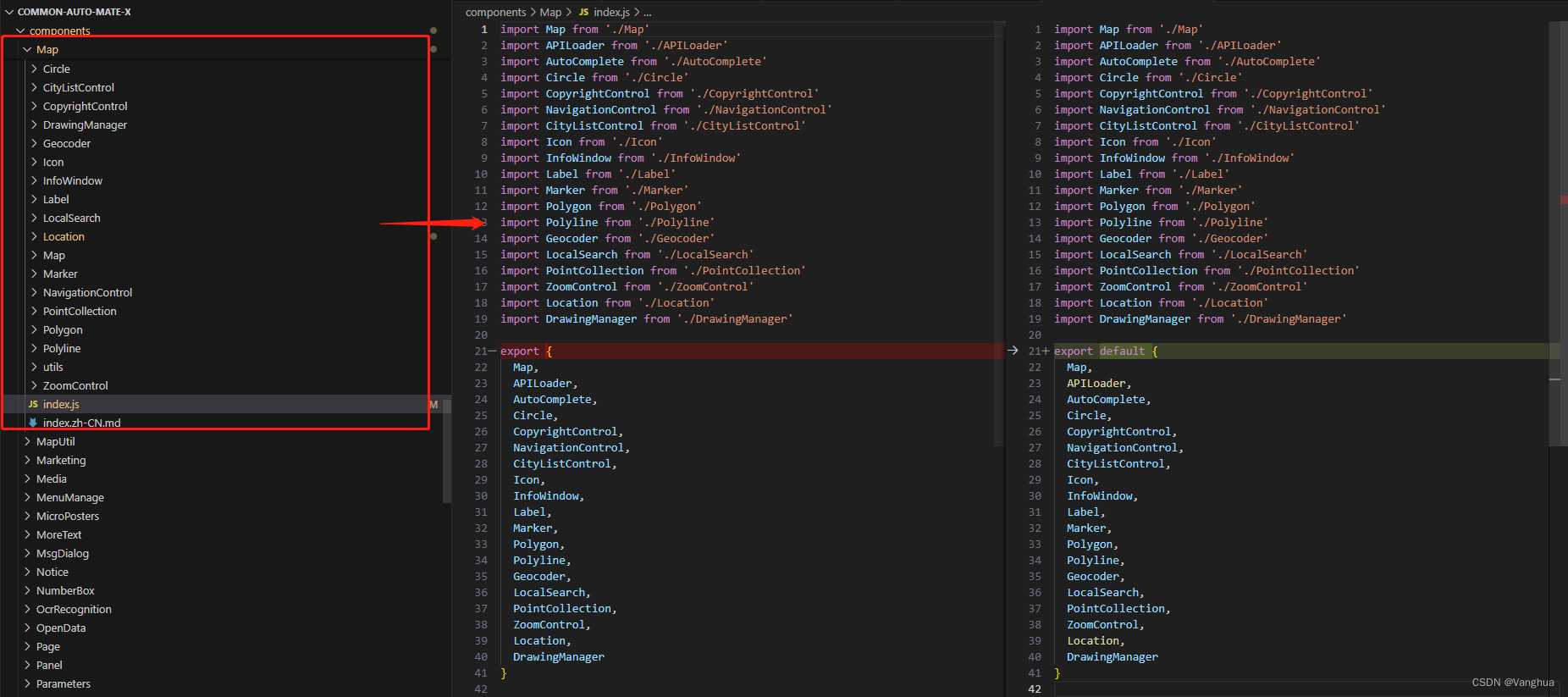
Task: Click the nested Map subfolder inside Map
Action: [x=53, y=255]
